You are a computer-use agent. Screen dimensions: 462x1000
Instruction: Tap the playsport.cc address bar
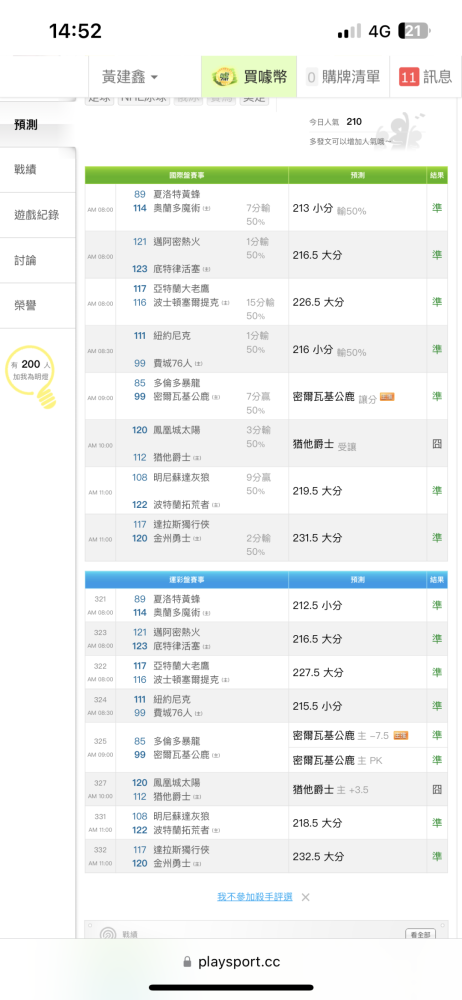click(x=231, y=962)
